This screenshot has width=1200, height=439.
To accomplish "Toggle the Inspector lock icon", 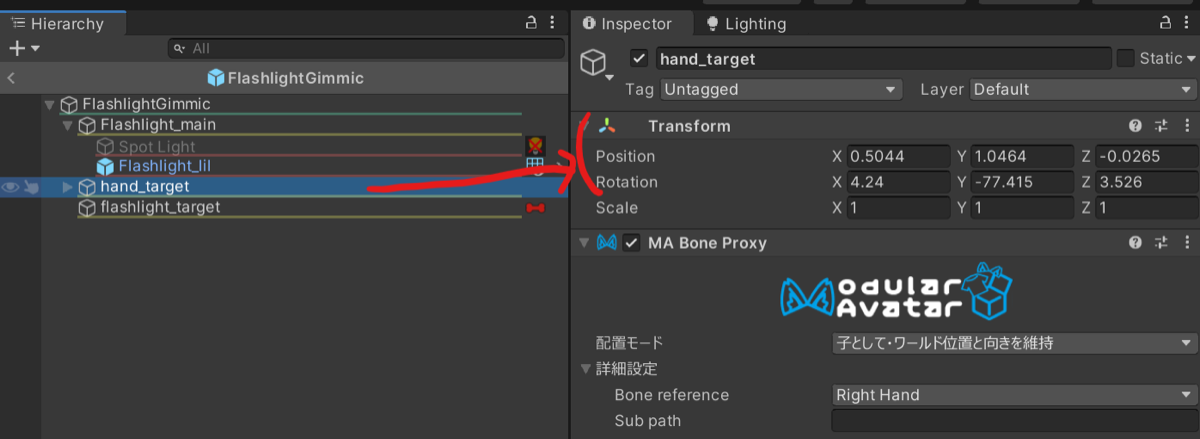I will click(x=1165, y=22).
